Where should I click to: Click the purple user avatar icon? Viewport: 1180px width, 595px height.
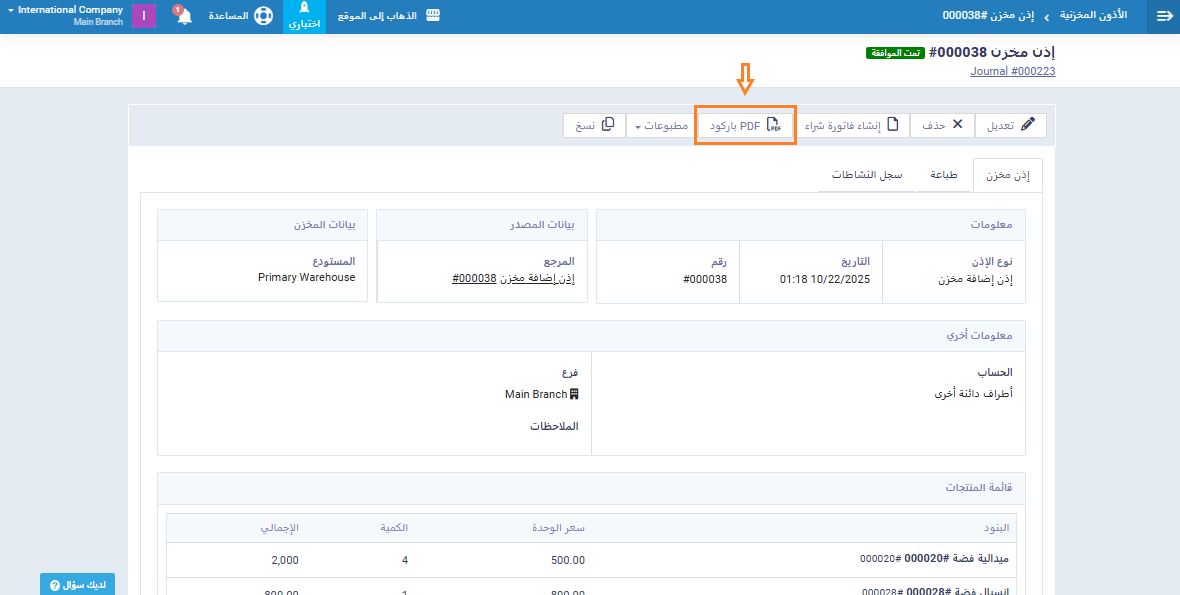(x=144, y=16)
